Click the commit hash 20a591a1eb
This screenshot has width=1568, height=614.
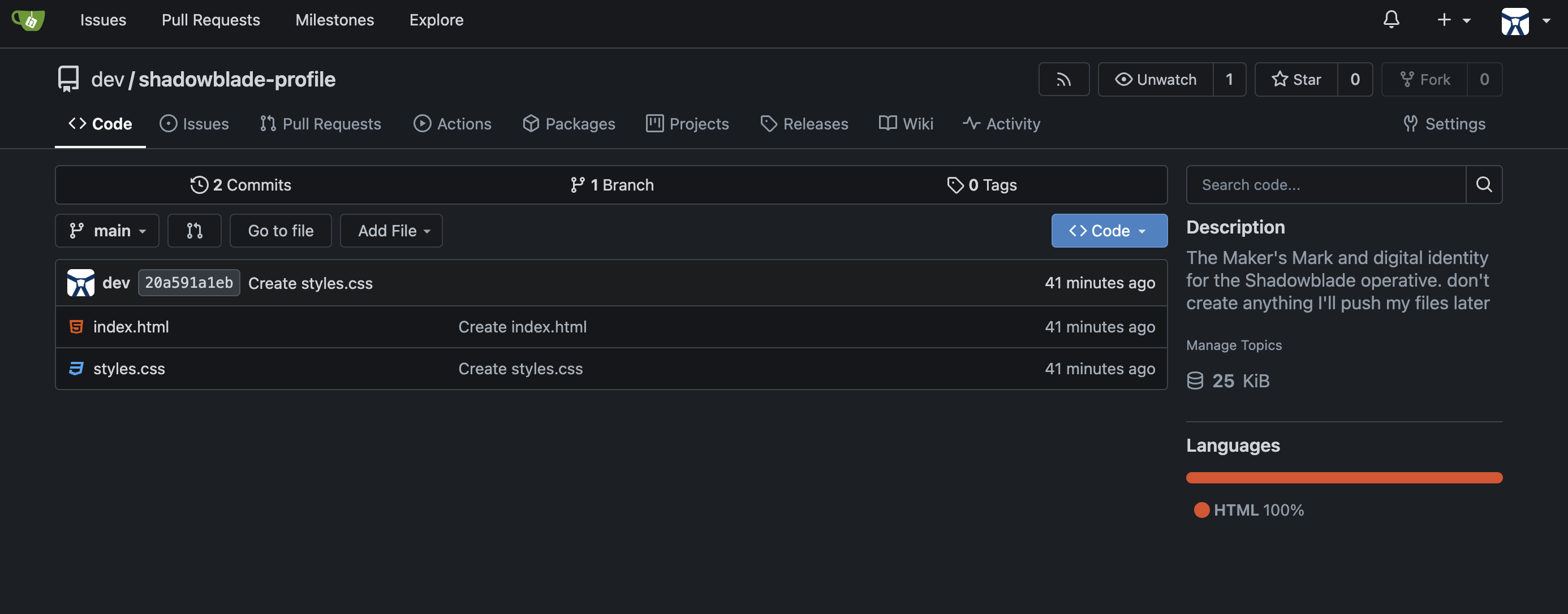188,282
